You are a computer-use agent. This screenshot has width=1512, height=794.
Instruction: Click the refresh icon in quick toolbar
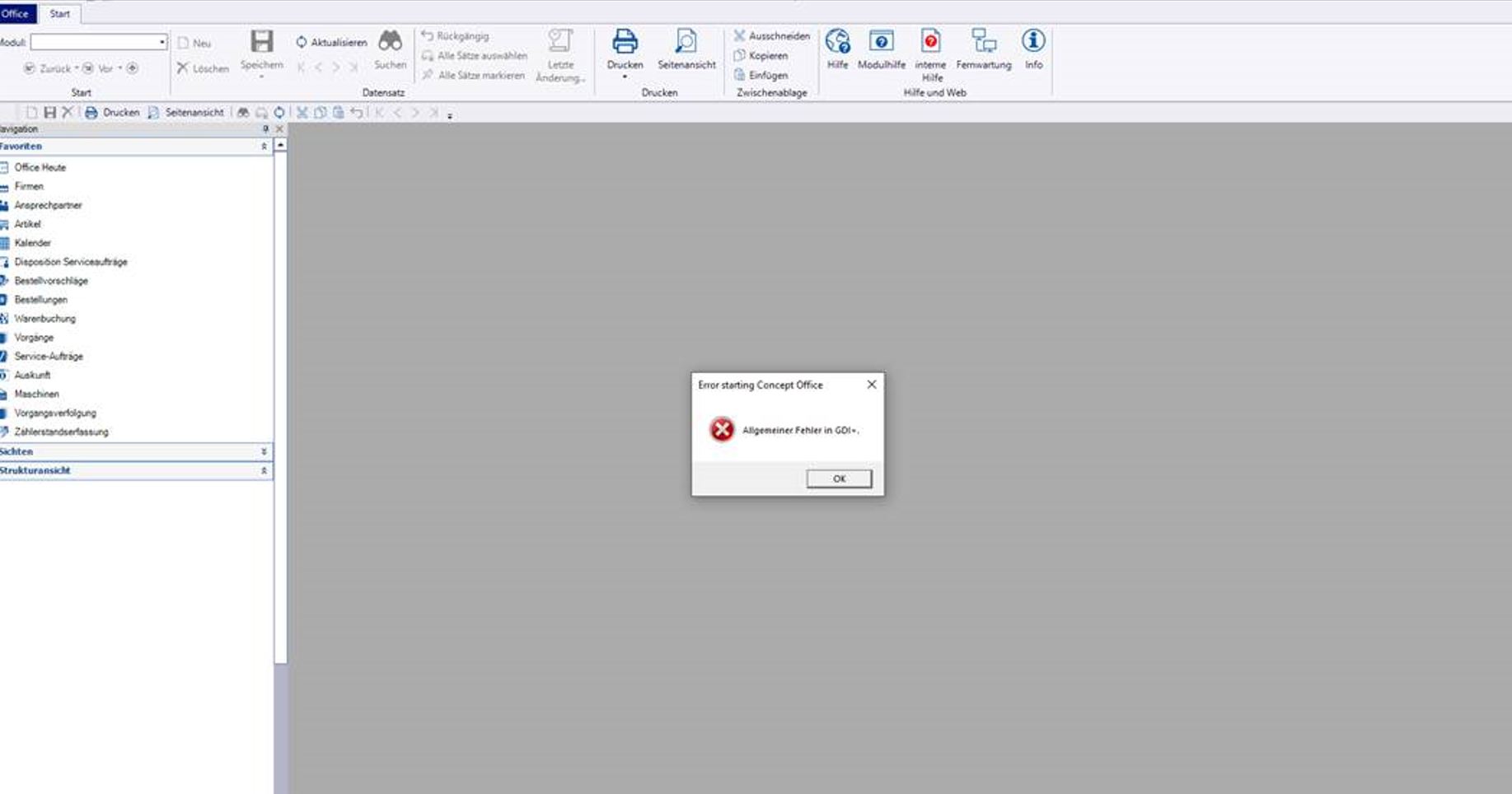(279, 113)
